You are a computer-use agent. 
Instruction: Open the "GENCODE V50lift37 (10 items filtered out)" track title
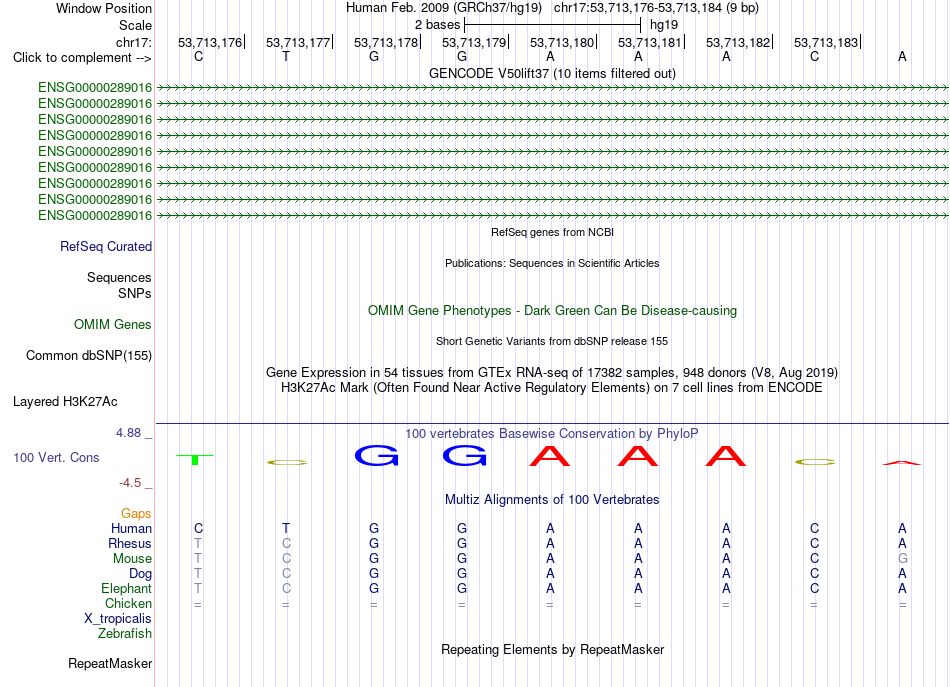pyautogui.click(x=553, y=73)
